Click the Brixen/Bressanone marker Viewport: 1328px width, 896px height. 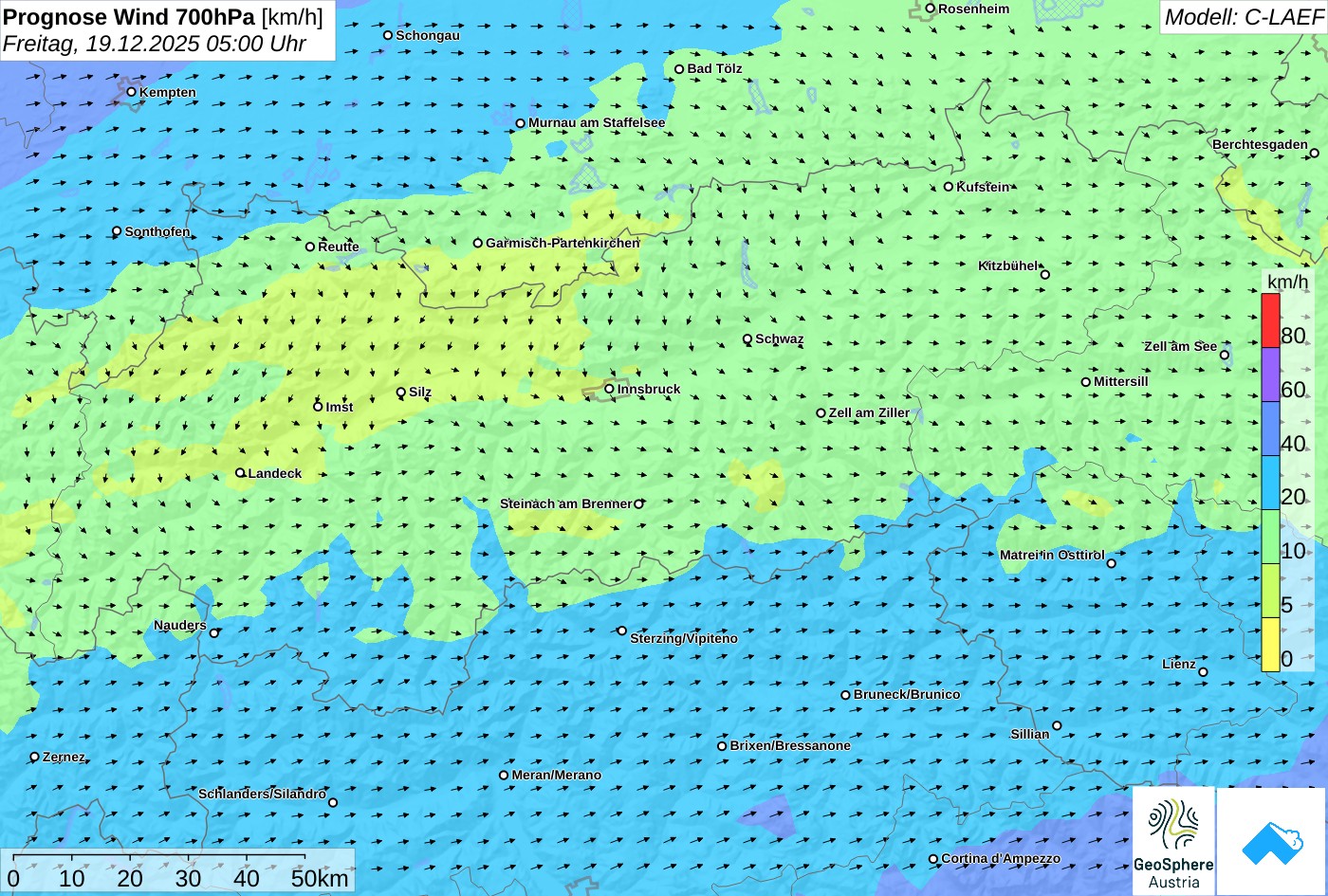(x=722, y=746)
